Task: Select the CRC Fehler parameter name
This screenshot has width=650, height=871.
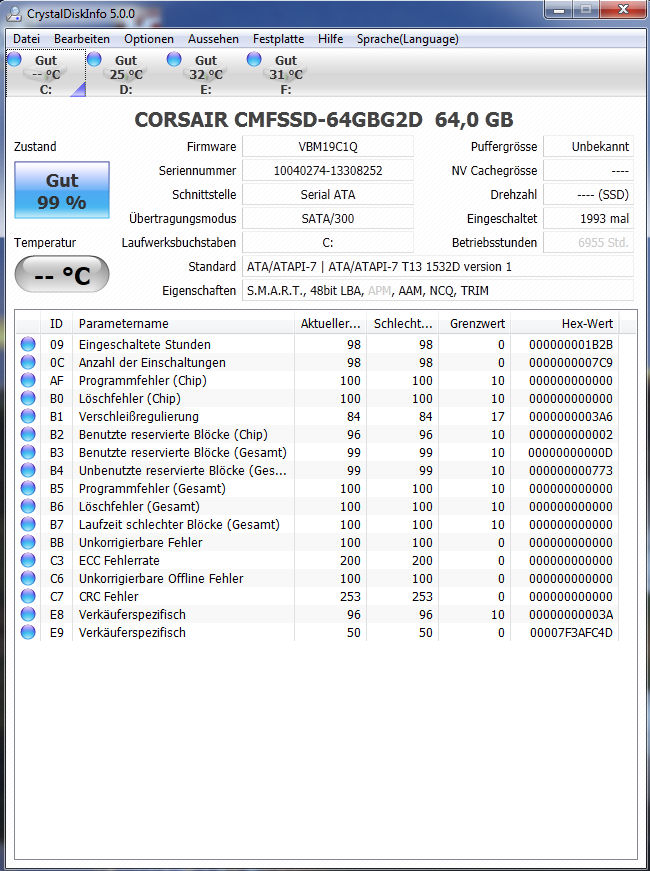Action: tap(108, 597)
